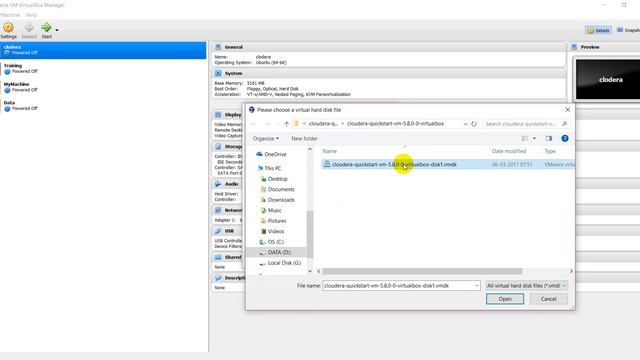Expand the address bar history dropdown
Screen dimensions: 640x360
coord(465,124)
